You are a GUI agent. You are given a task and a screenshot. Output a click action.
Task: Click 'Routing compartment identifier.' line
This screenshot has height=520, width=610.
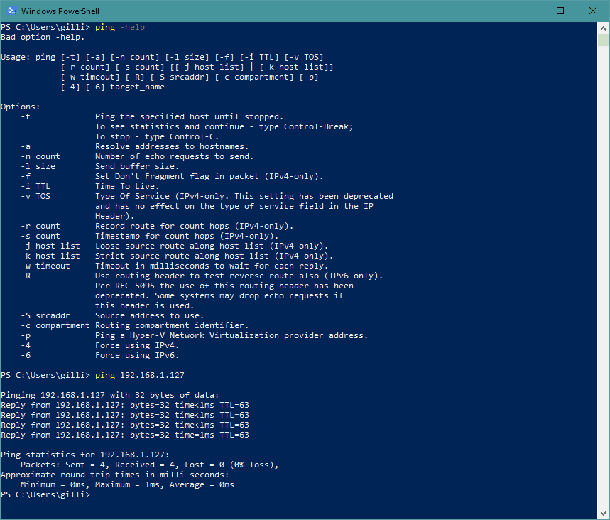[172, 326]
